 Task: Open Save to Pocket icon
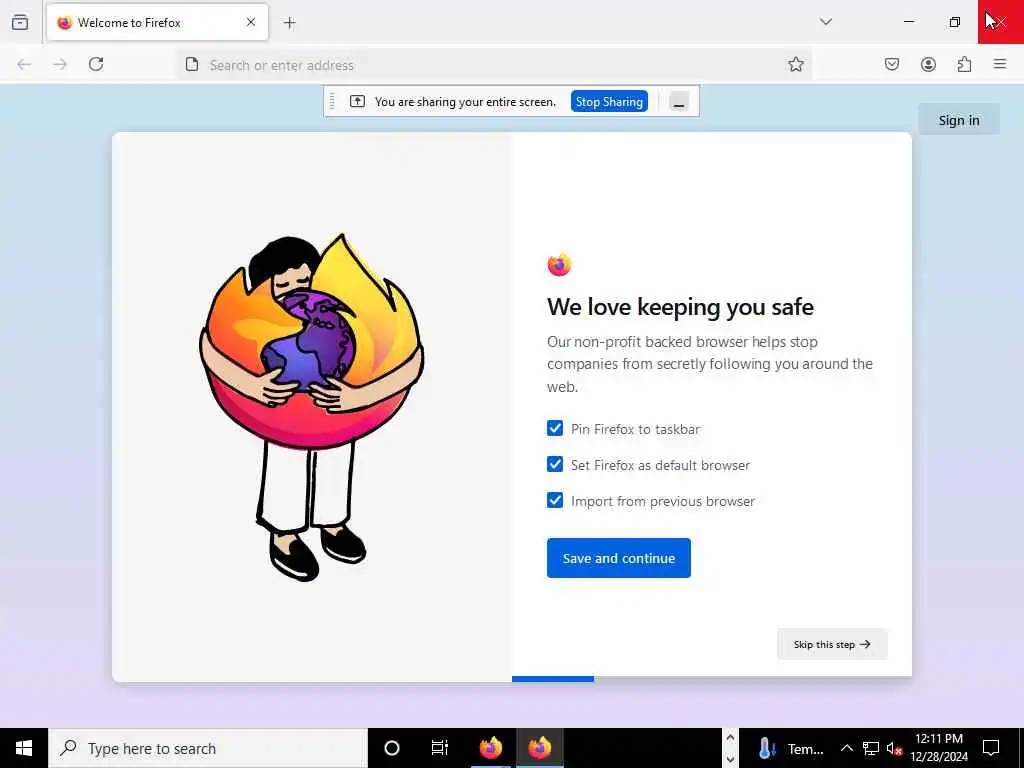pyautogui.click(x=892, y=64)
